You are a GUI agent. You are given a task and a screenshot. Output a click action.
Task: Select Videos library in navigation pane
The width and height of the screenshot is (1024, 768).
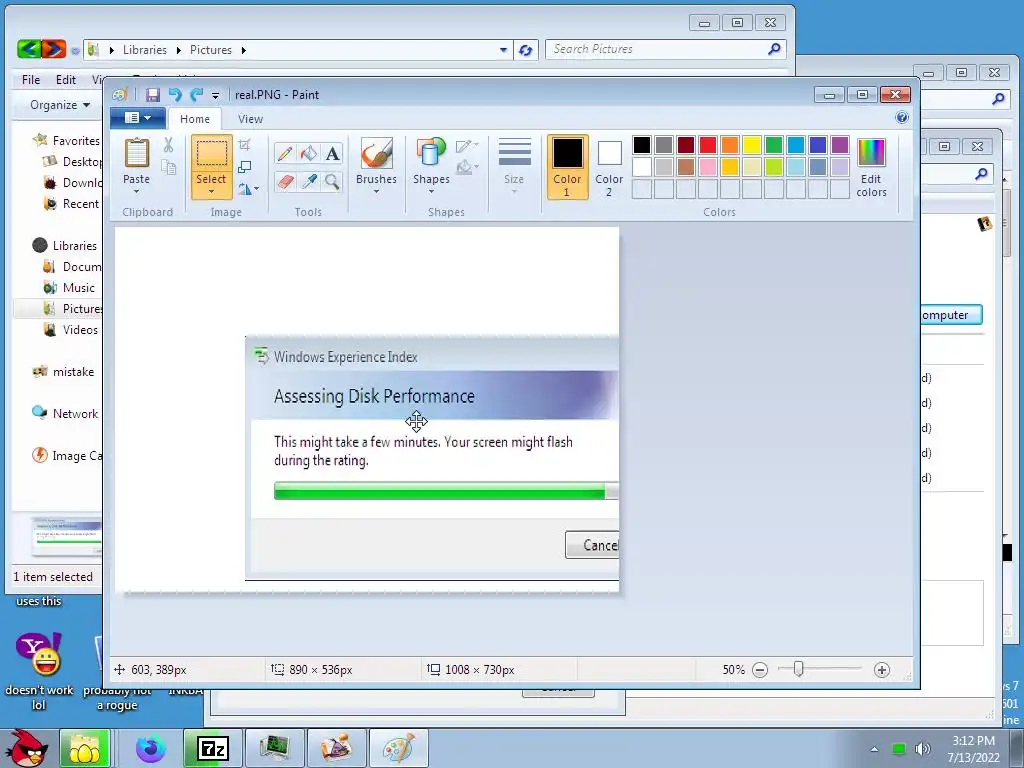tap(71, 330)
